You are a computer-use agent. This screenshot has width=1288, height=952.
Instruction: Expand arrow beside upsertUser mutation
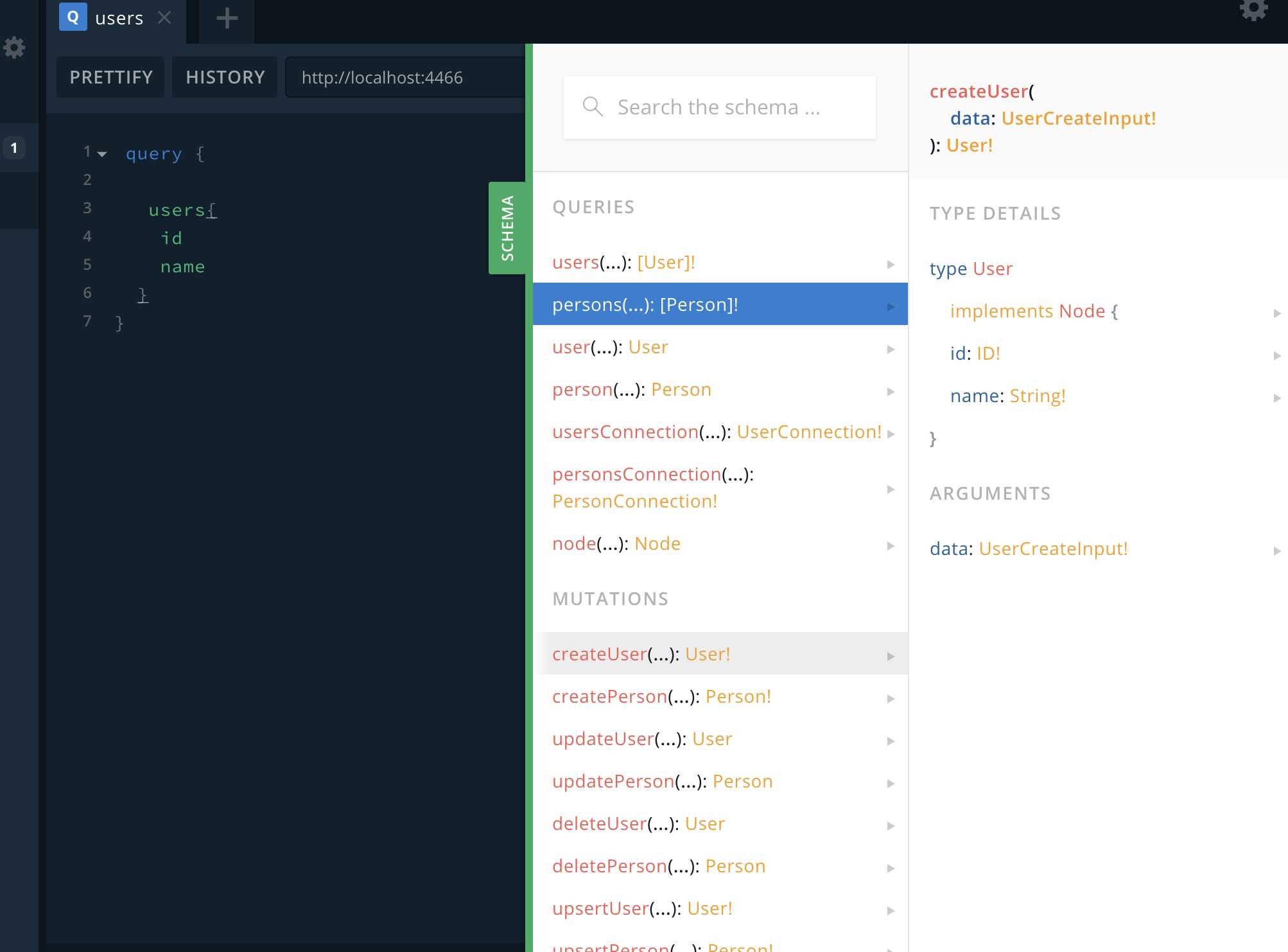pyautogui.click(x=891, y=910)
